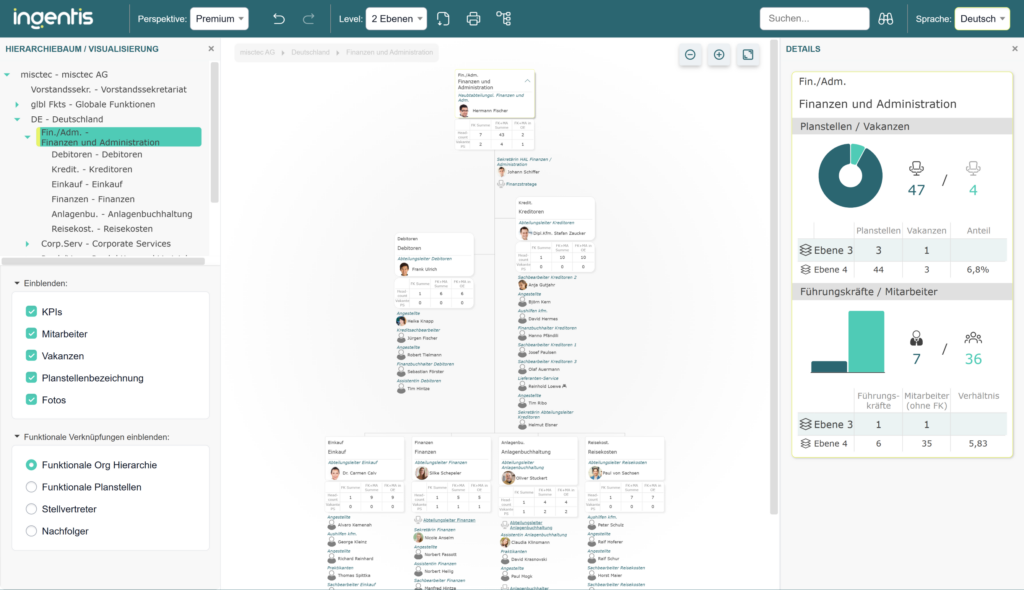The width and height of the screenshot is (1024, 590).
Task: Click the undo arrow icon
Action: pyautogui.click(x=279, y=19)
